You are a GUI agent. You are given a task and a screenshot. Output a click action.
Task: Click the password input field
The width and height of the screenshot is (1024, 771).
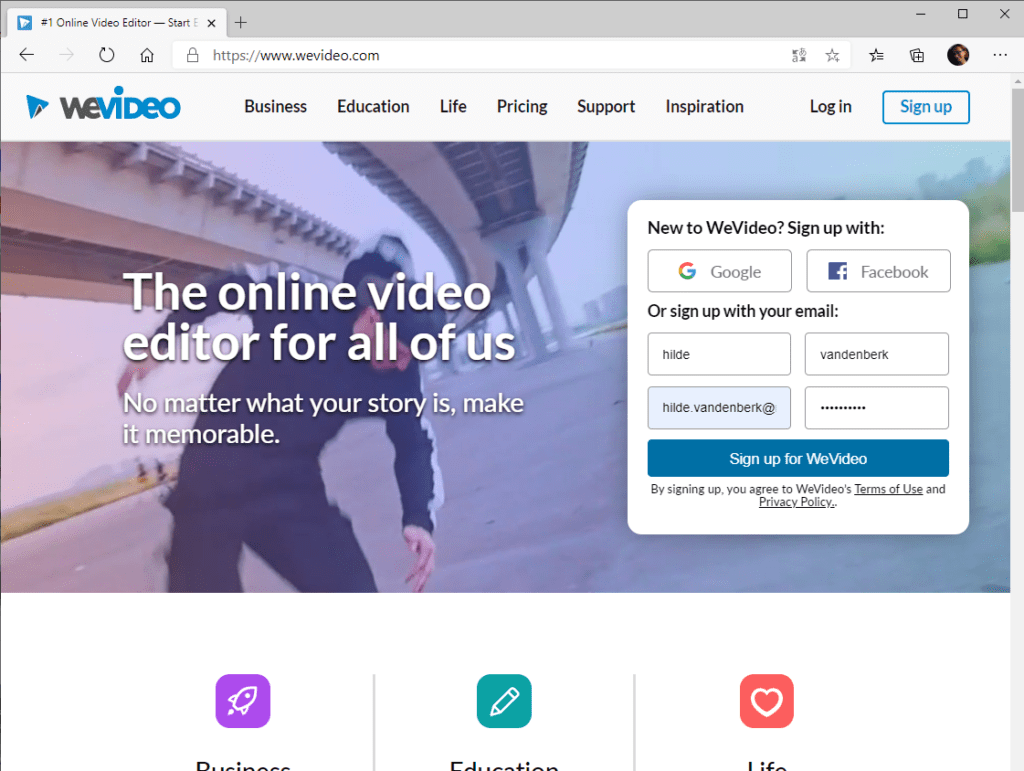(876, 407)
